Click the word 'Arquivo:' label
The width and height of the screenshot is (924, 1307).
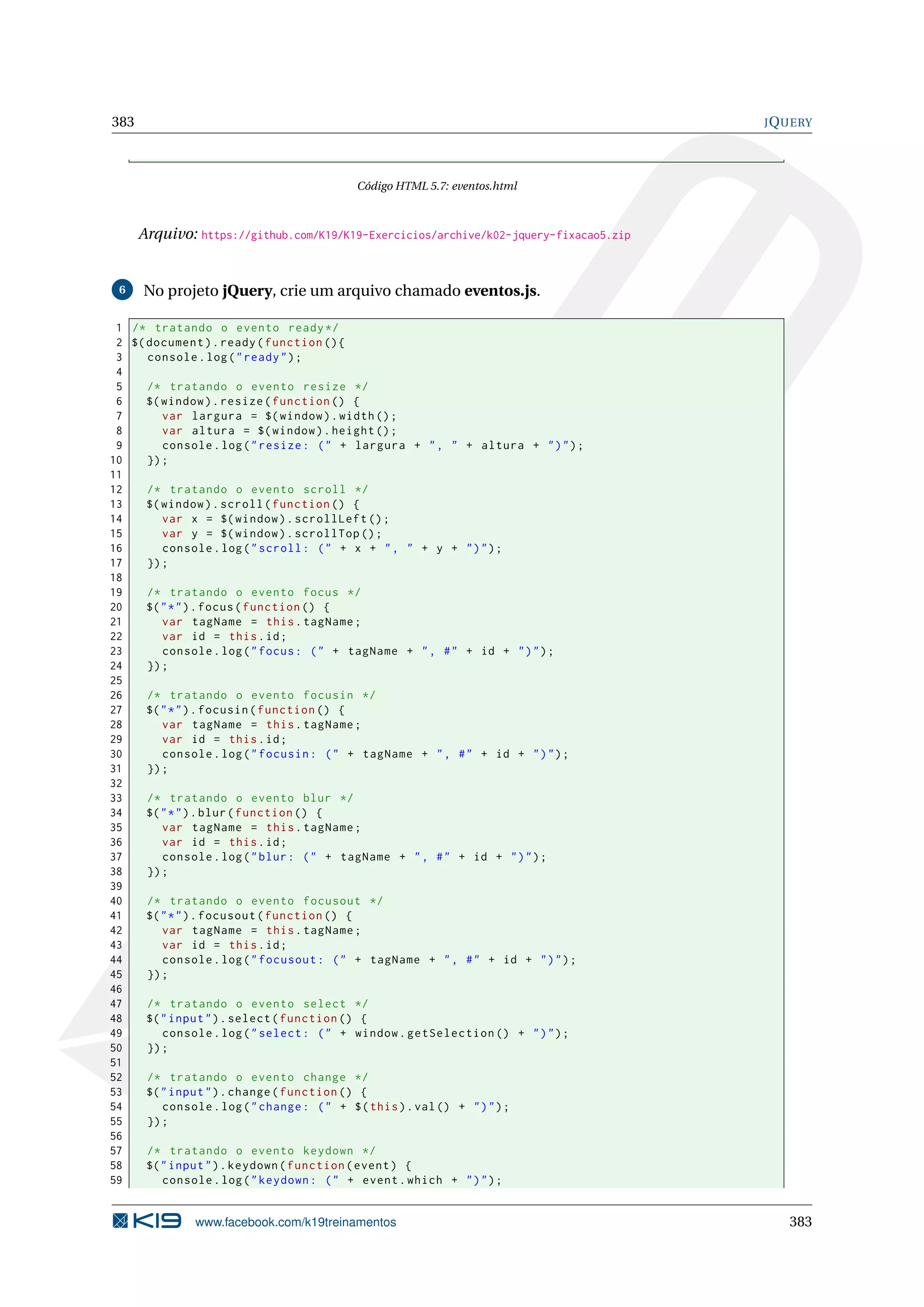click(x=168, y=234)
